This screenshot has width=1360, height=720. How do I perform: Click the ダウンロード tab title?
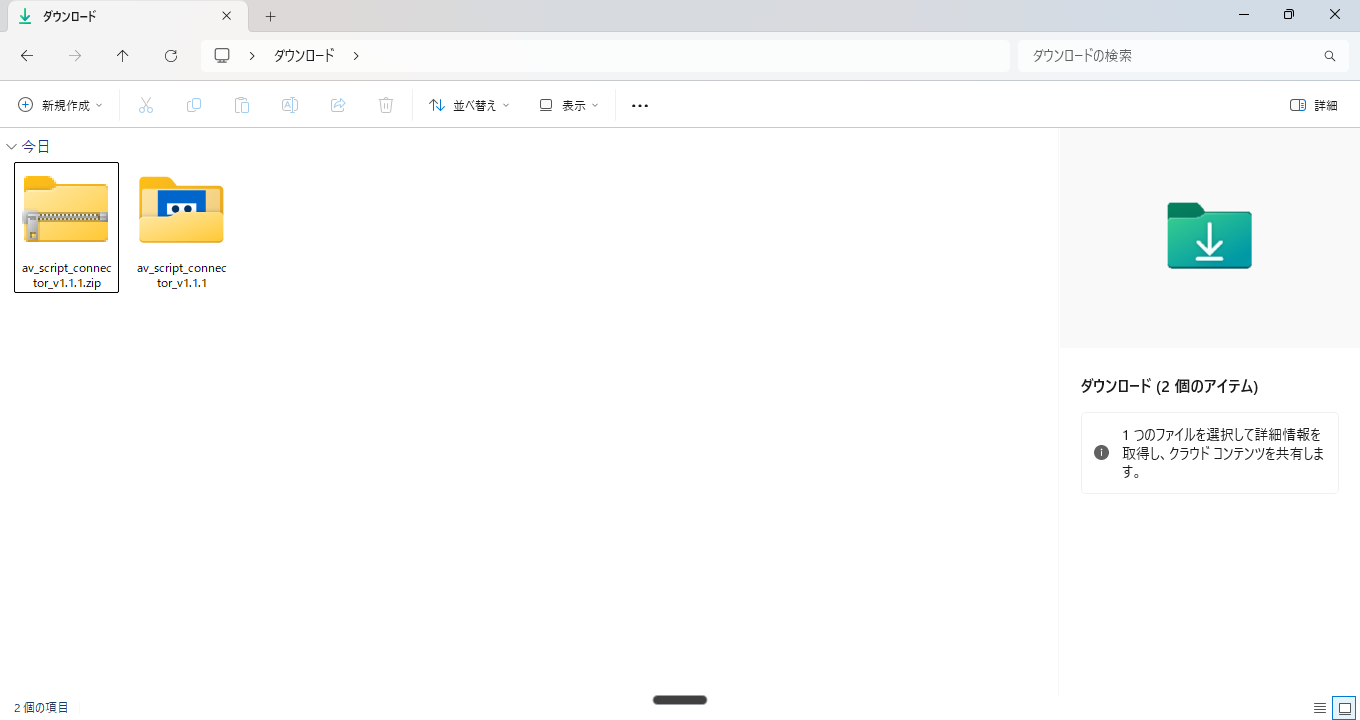[69, 16]
